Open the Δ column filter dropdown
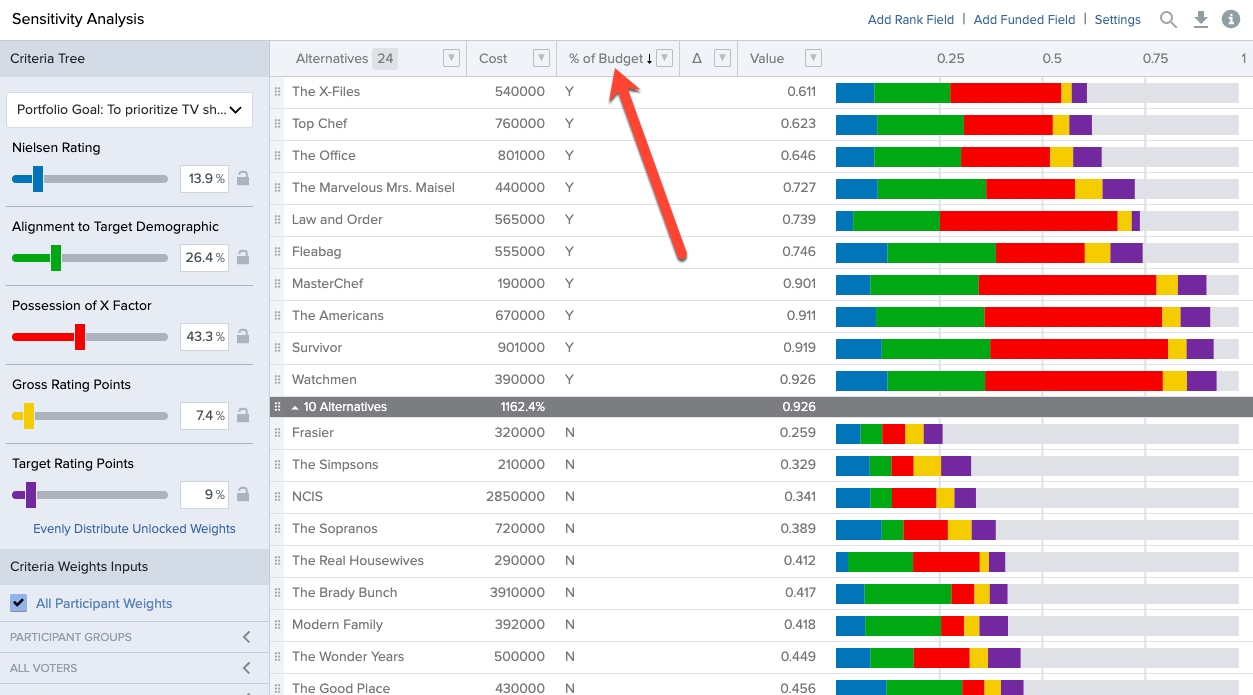The image size is (1253, 695). tap(722, 58)
